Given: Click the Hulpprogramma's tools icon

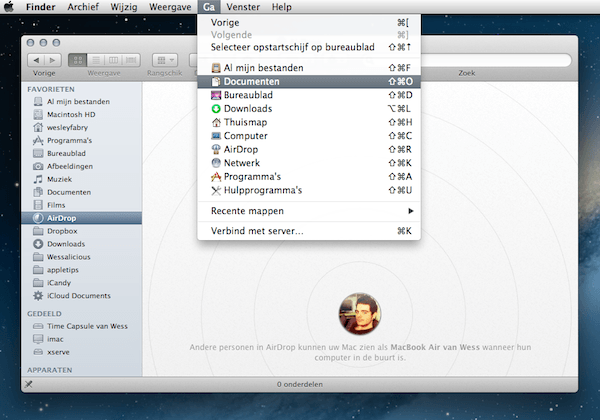Looking at the screenshot, I should click(216, 190).
